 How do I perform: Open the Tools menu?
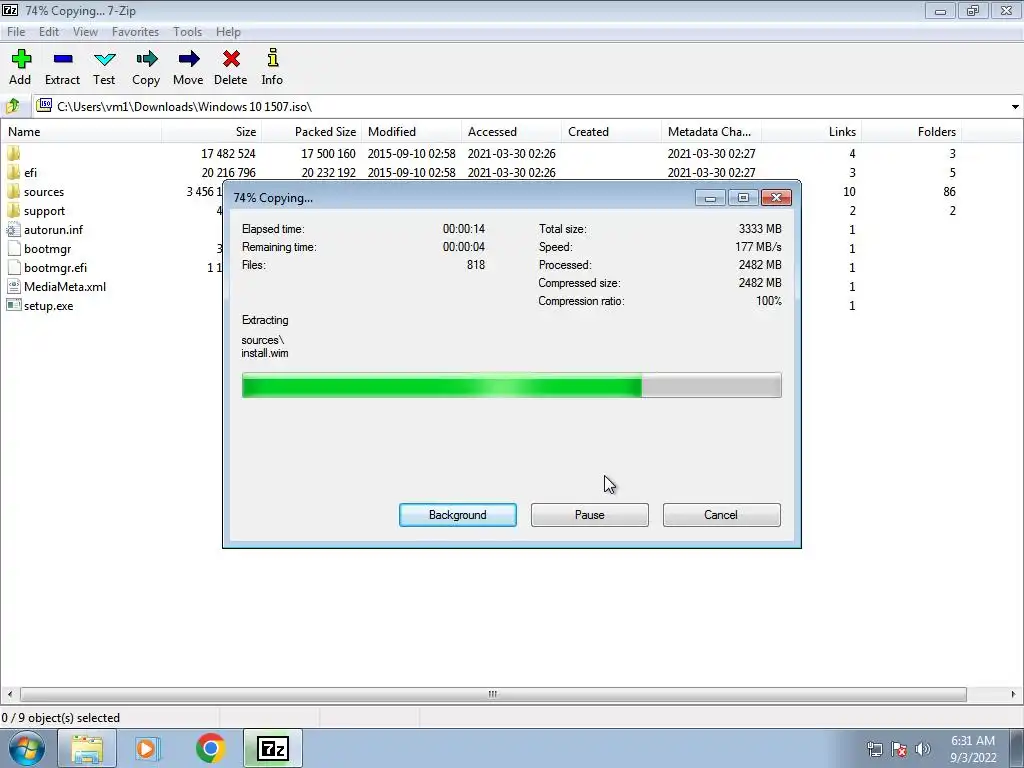point(187,31)
